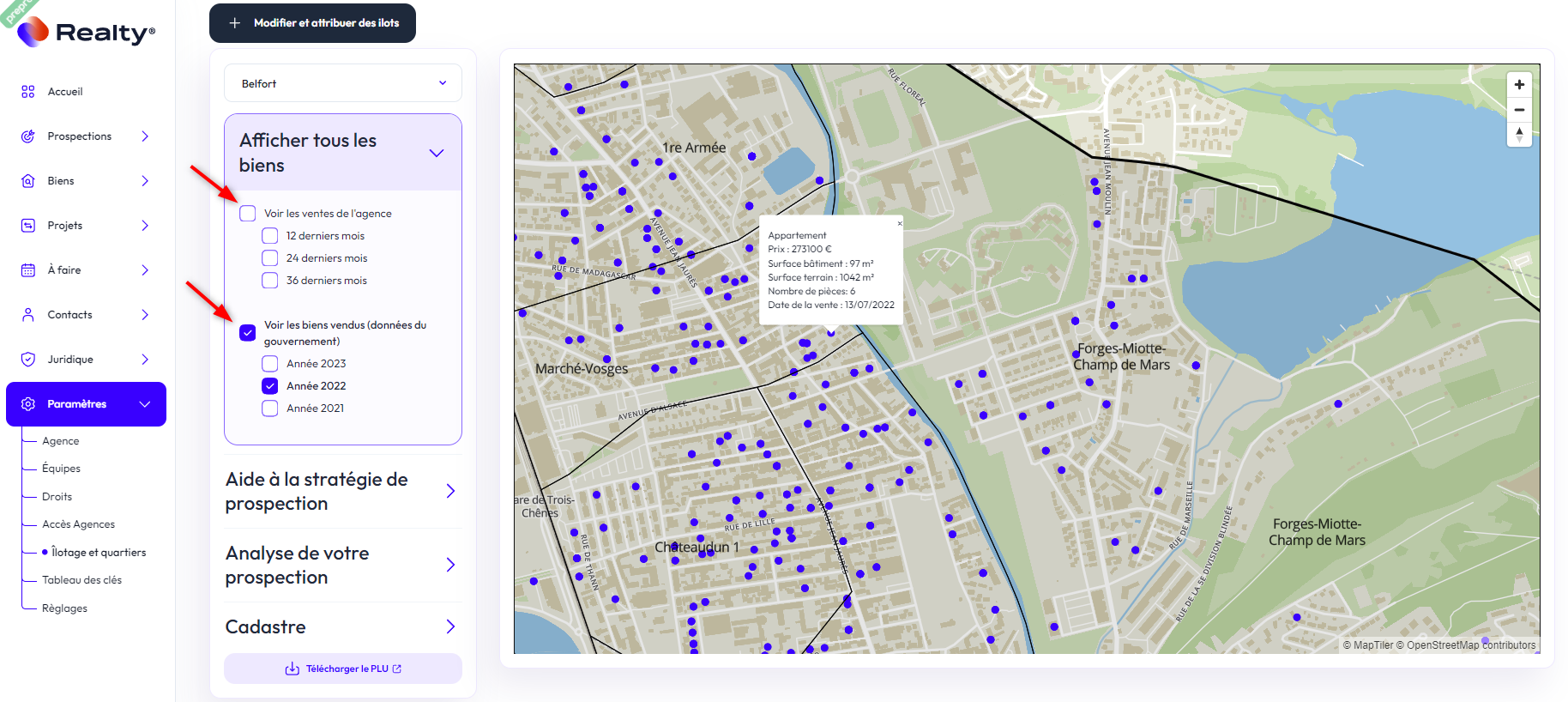The width and height of the screenshot is (1568, 702).
Task: Uncheck the 'Année 2022' checkbox
Action: point(270,386)
